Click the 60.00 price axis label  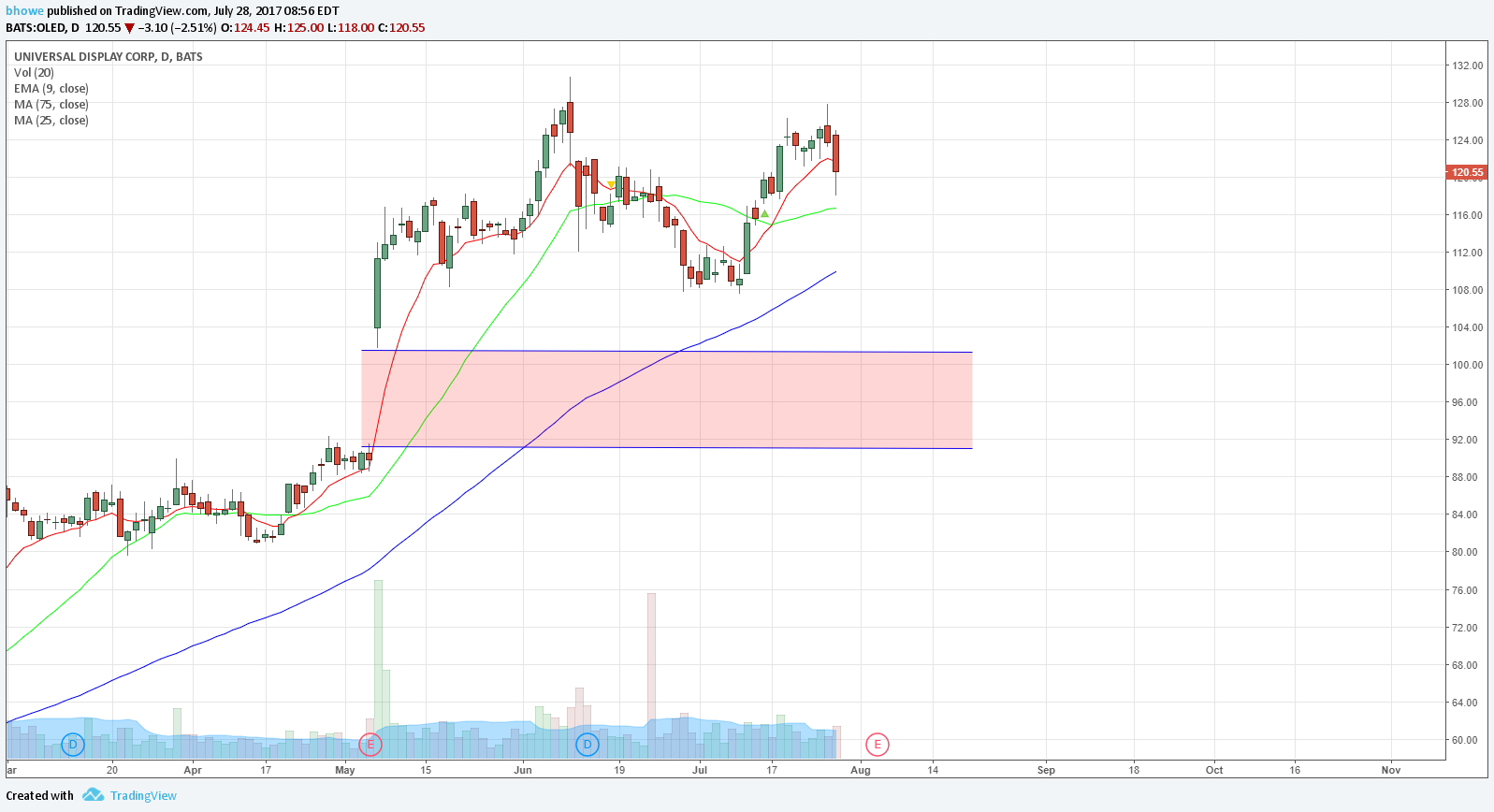click(1467, 740)
